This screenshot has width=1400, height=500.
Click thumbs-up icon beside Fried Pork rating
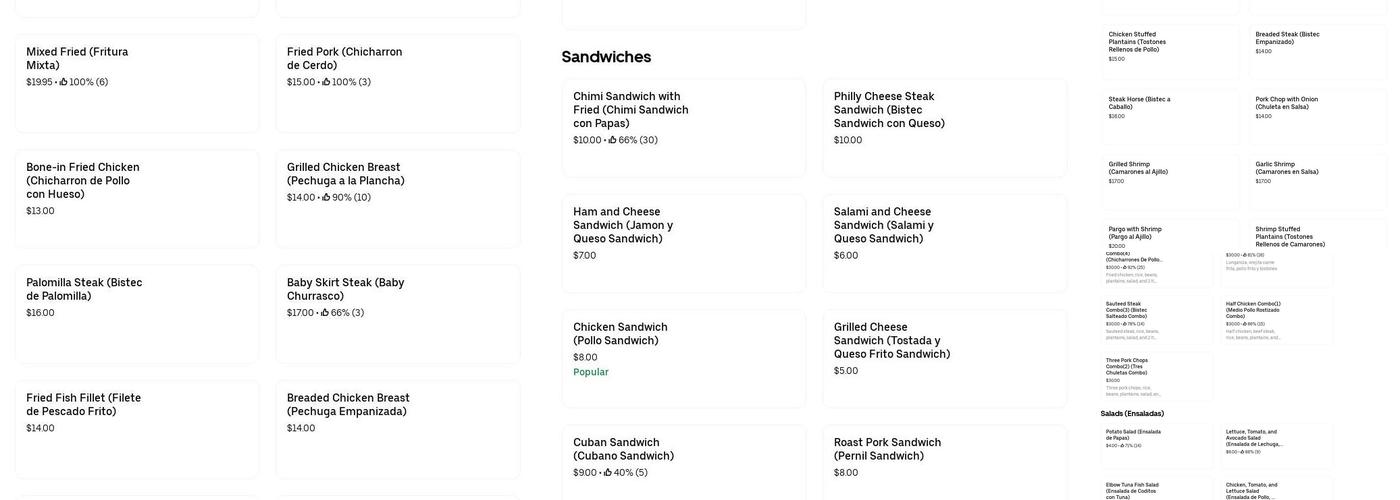pyautogui.click(x=326, y=82)
